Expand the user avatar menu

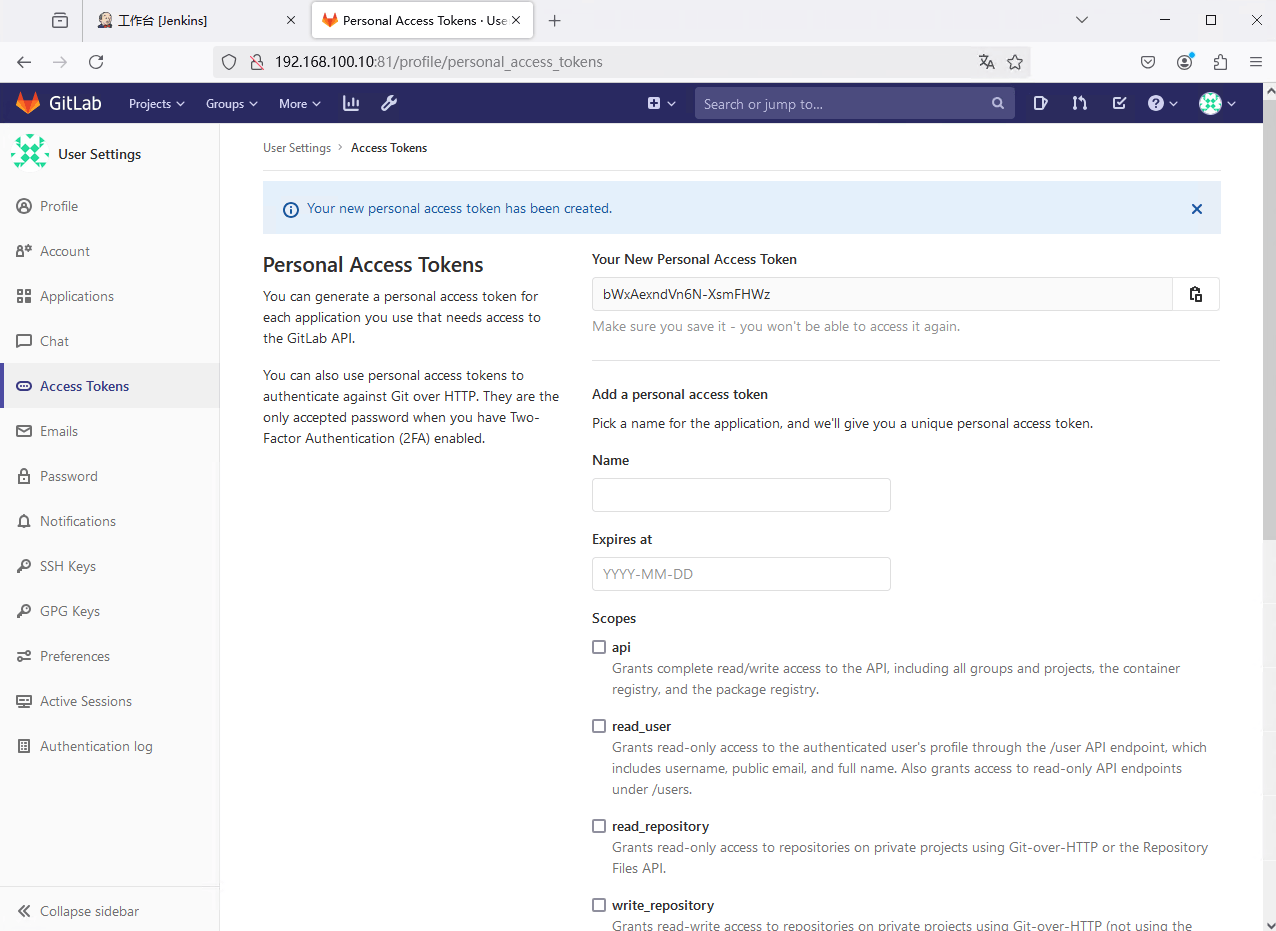1217,103
